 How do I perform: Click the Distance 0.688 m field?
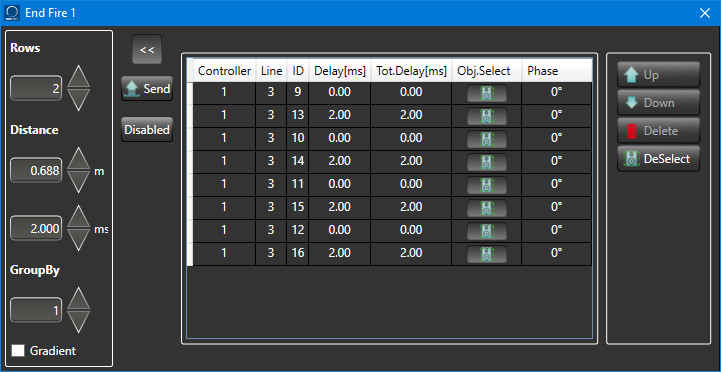coord(36,171)
